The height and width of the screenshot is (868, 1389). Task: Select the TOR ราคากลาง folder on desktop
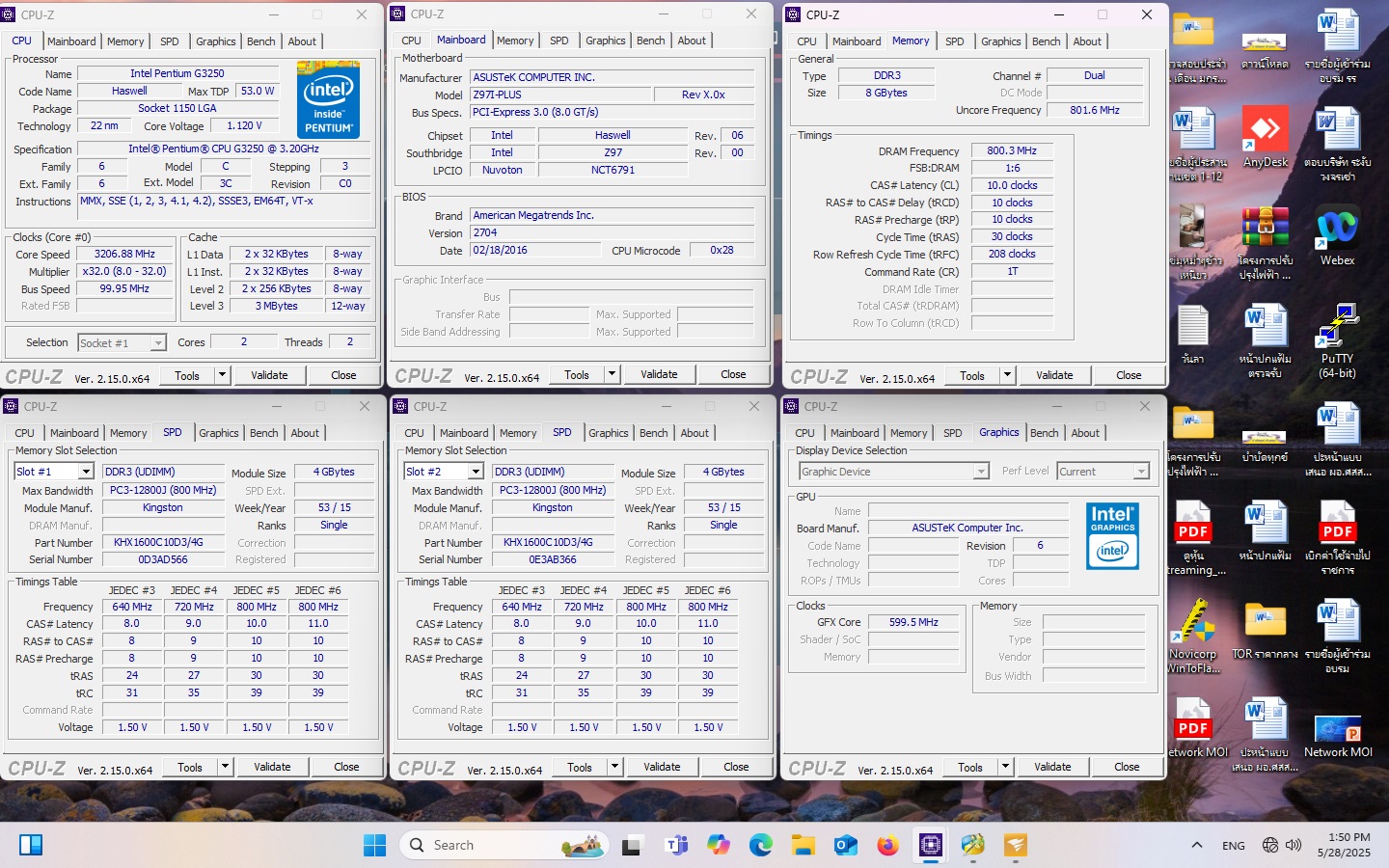1265,630
